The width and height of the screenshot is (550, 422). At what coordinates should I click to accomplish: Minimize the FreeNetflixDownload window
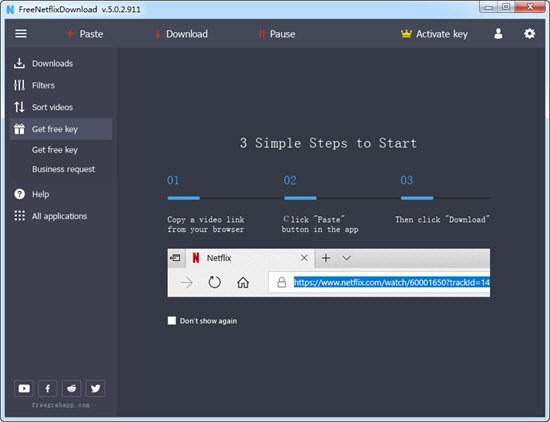click(489, 7)
